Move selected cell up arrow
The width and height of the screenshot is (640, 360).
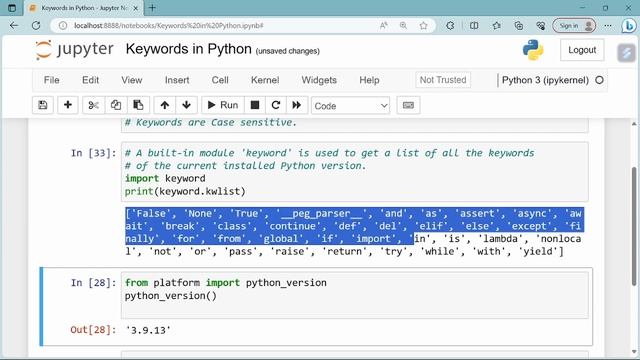point(165,105)
